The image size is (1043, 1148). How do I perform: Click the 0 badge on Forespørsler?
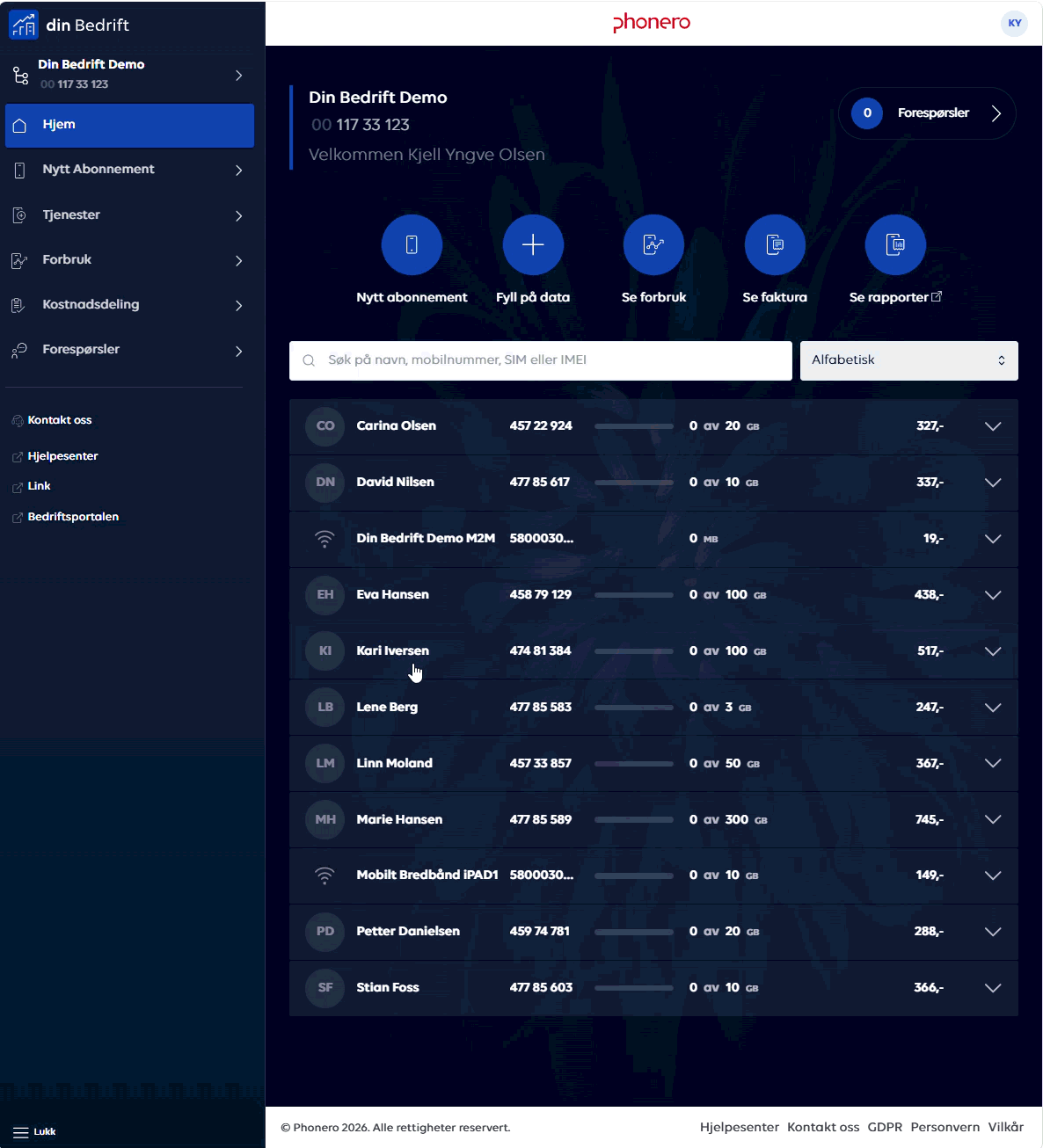[x=867, y=113]
